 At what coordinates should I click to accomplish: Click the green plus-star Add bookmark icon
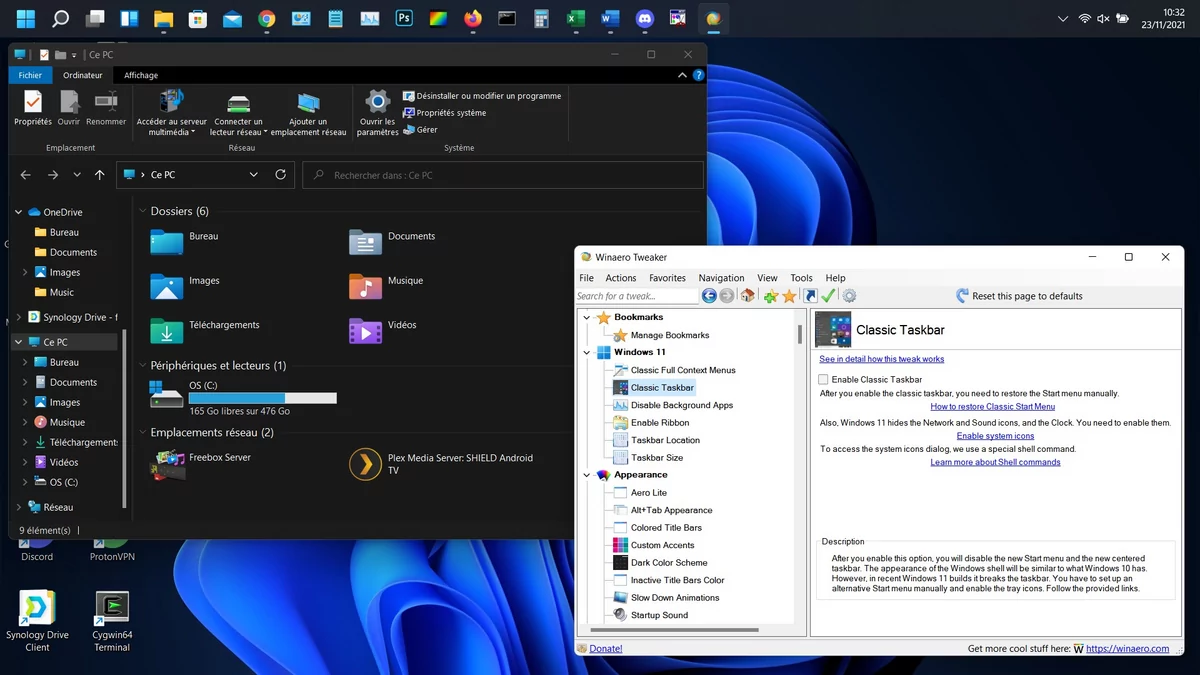770,296
